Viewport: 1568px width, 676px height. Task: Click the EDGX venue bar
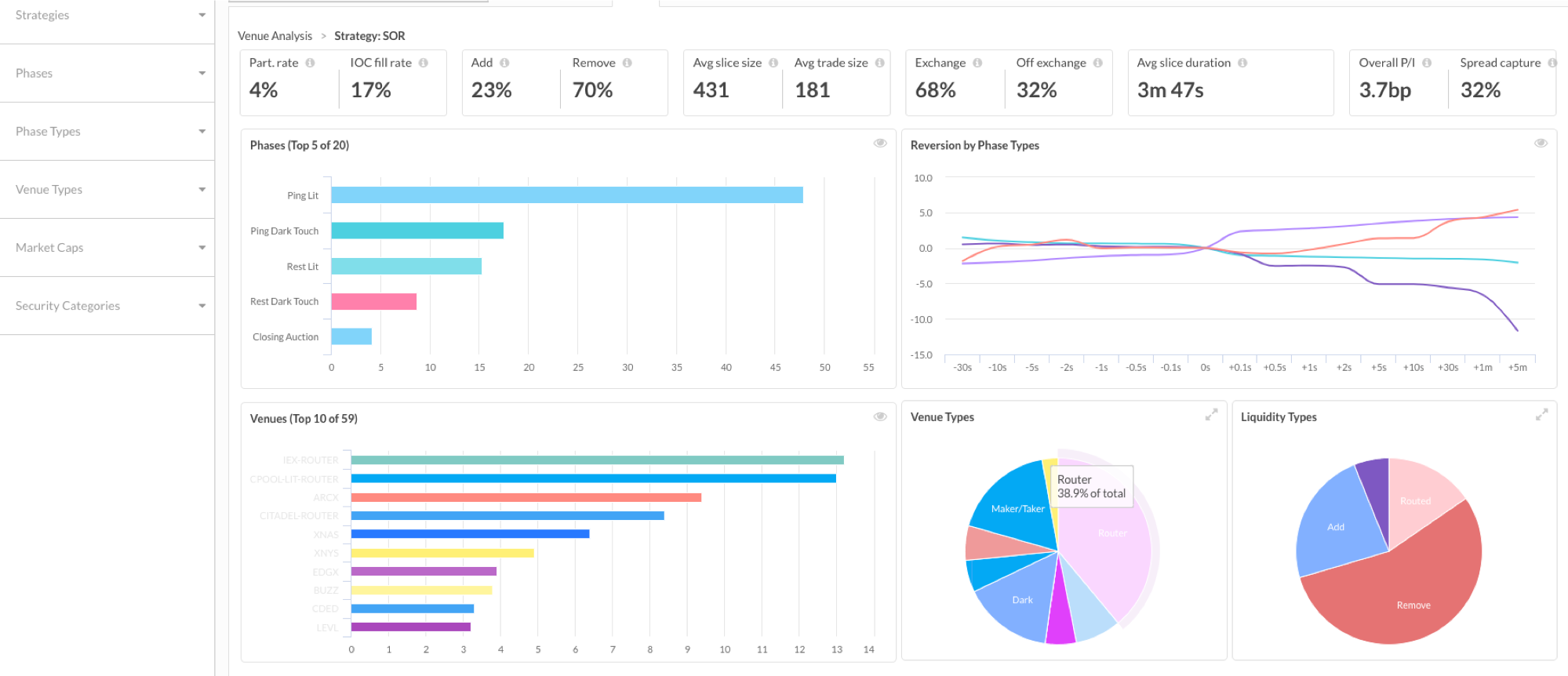[424, 572]
